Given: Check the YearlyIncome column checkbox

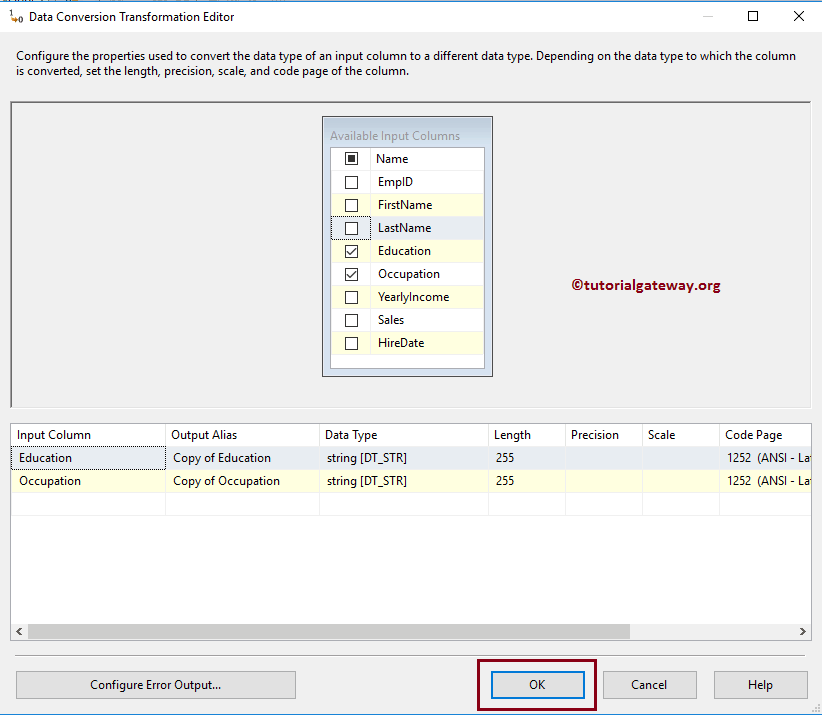Looking at the screenshot, I should [351, 296].
